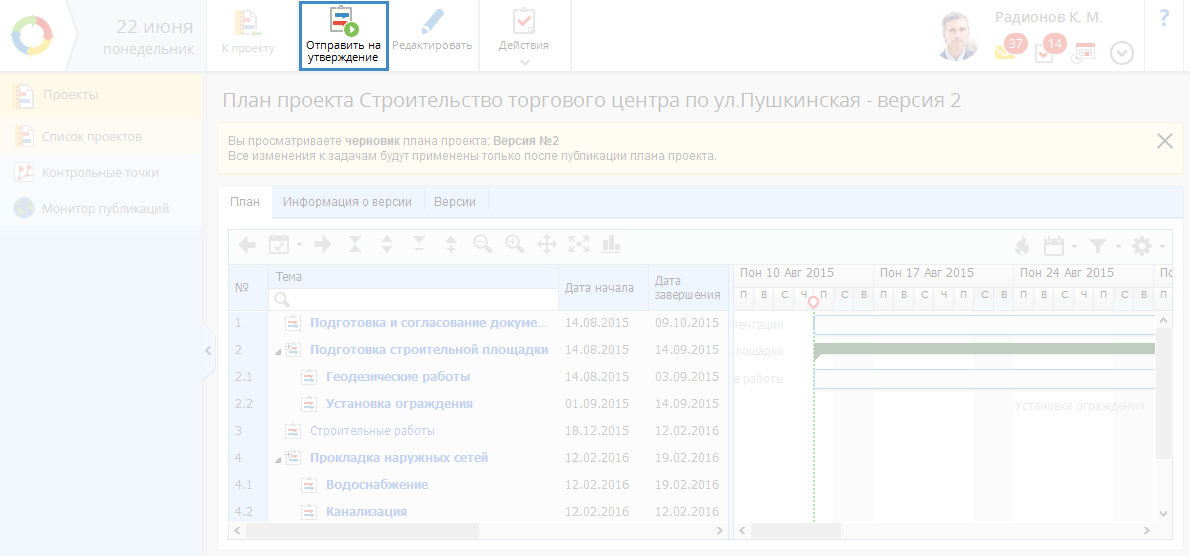Screen dimensions: 1190x556
Task: Open the user menu round chevron
Action: [1122, 53]
